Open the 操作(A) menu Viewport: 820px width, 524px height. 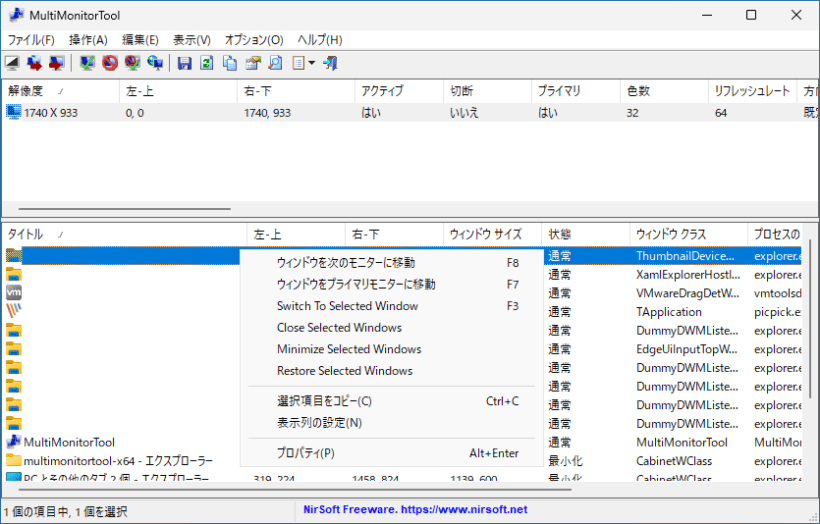pyautogui.click(x=88, y=40)
